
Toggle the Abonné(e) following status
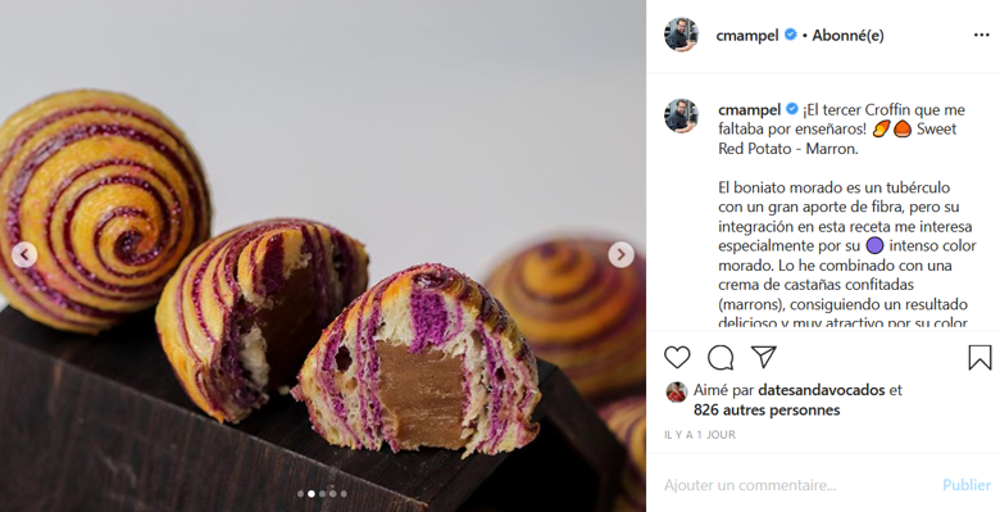(x=848, y=36)
